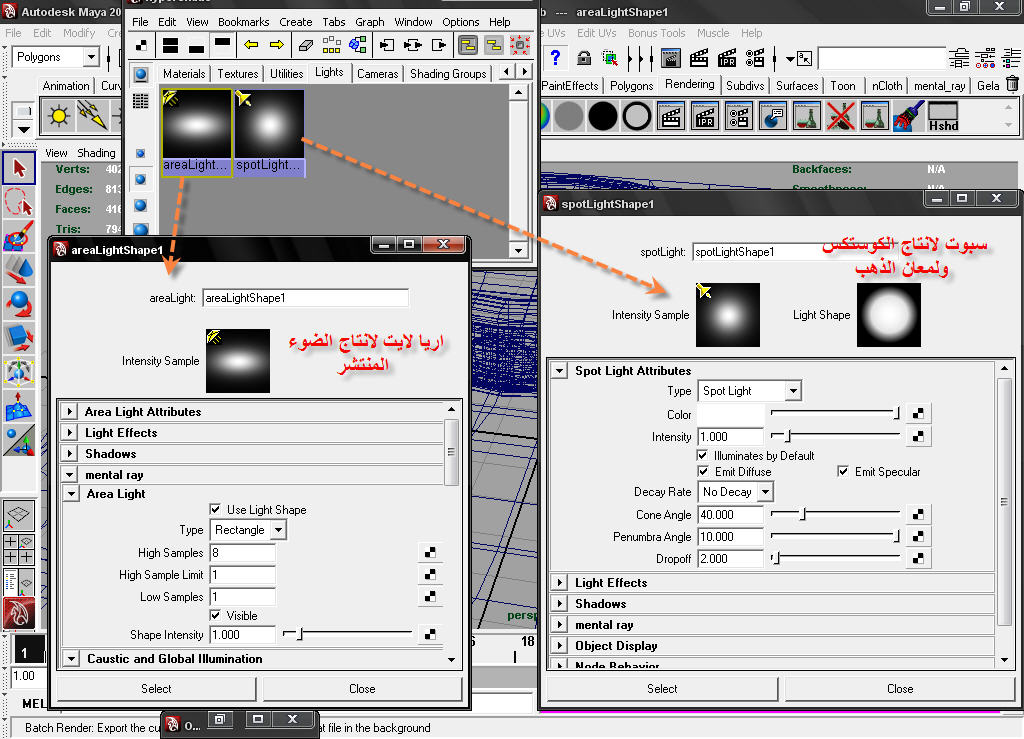Screen dimensions: 1024x739
Task: Click the trash can icon on shelf
Action: [1012, 84]
